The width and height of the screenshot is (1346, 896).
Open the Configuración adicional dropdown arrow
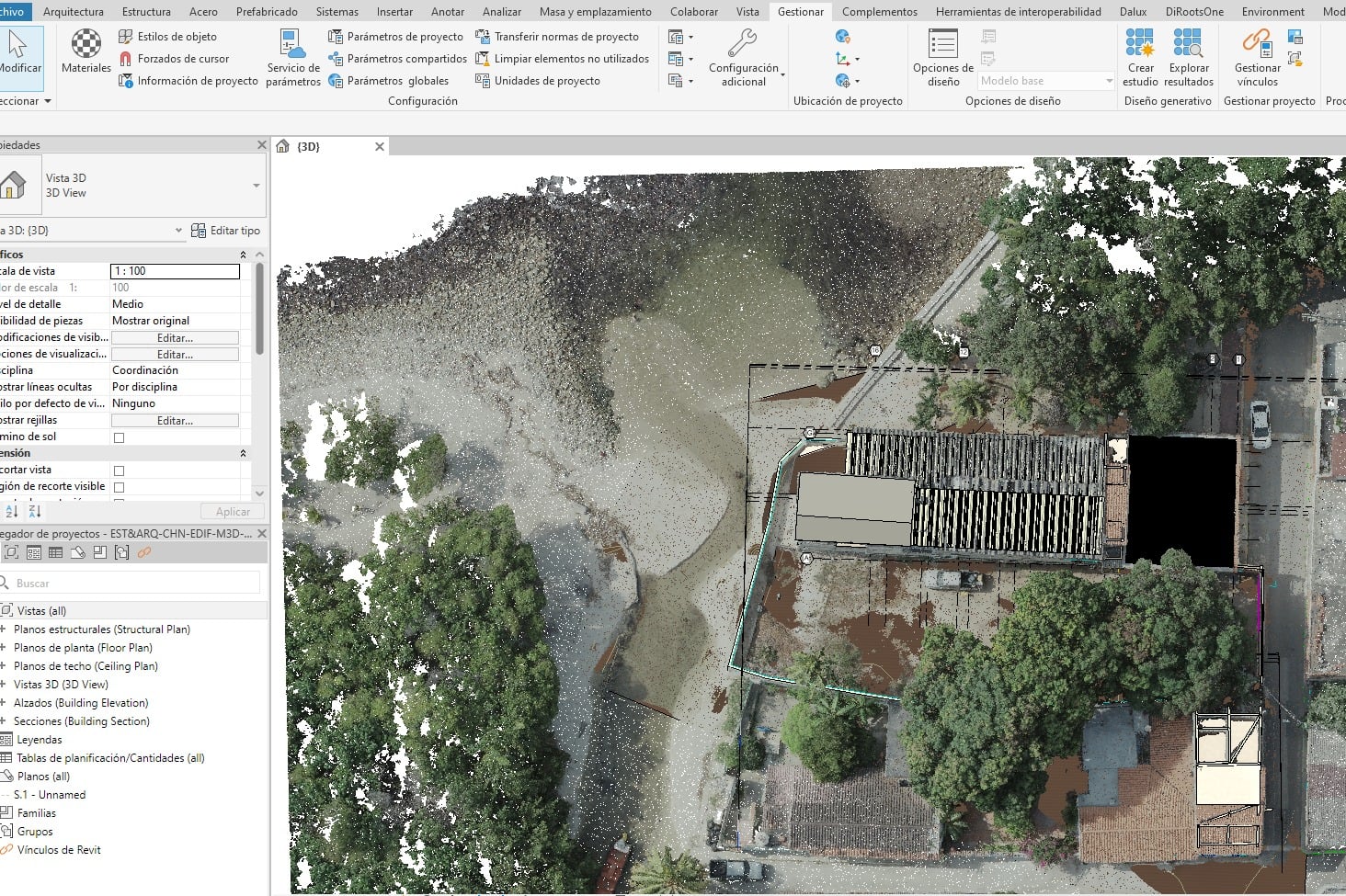pyautogui.click(x=783, y=74)
